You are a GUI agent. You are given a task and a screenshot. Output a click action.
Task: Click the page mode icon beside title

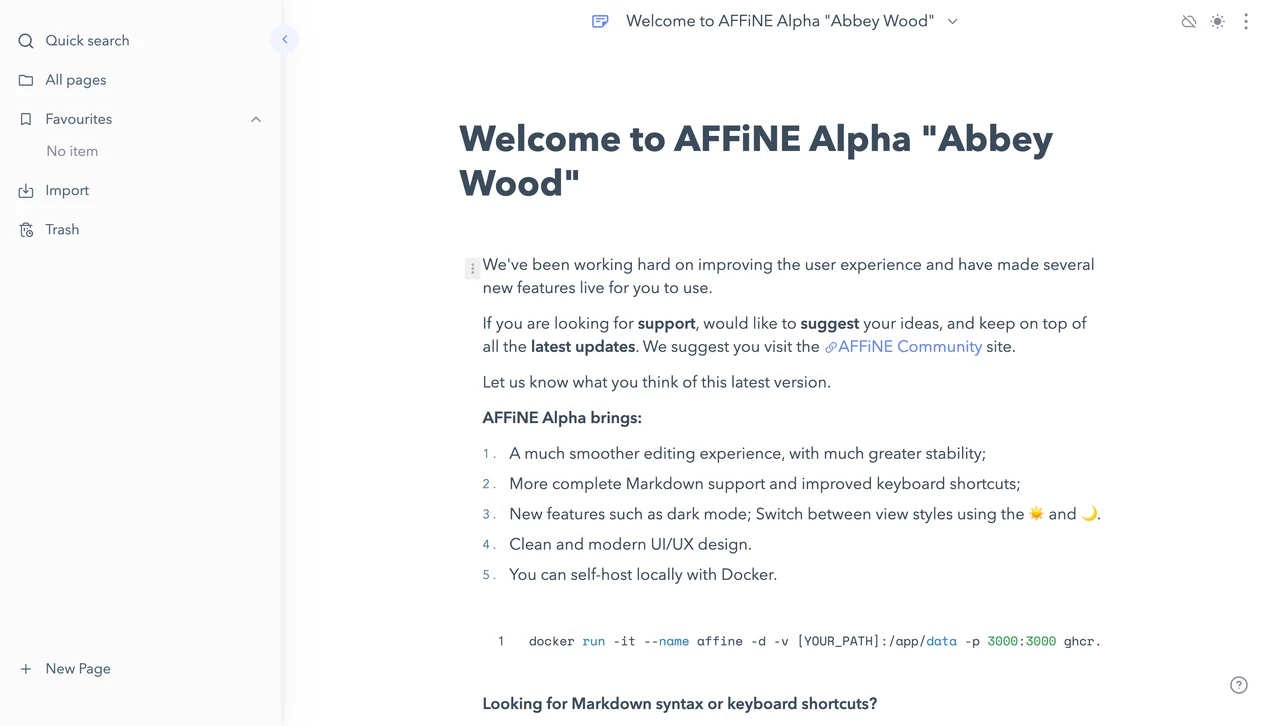click(600, 21)
